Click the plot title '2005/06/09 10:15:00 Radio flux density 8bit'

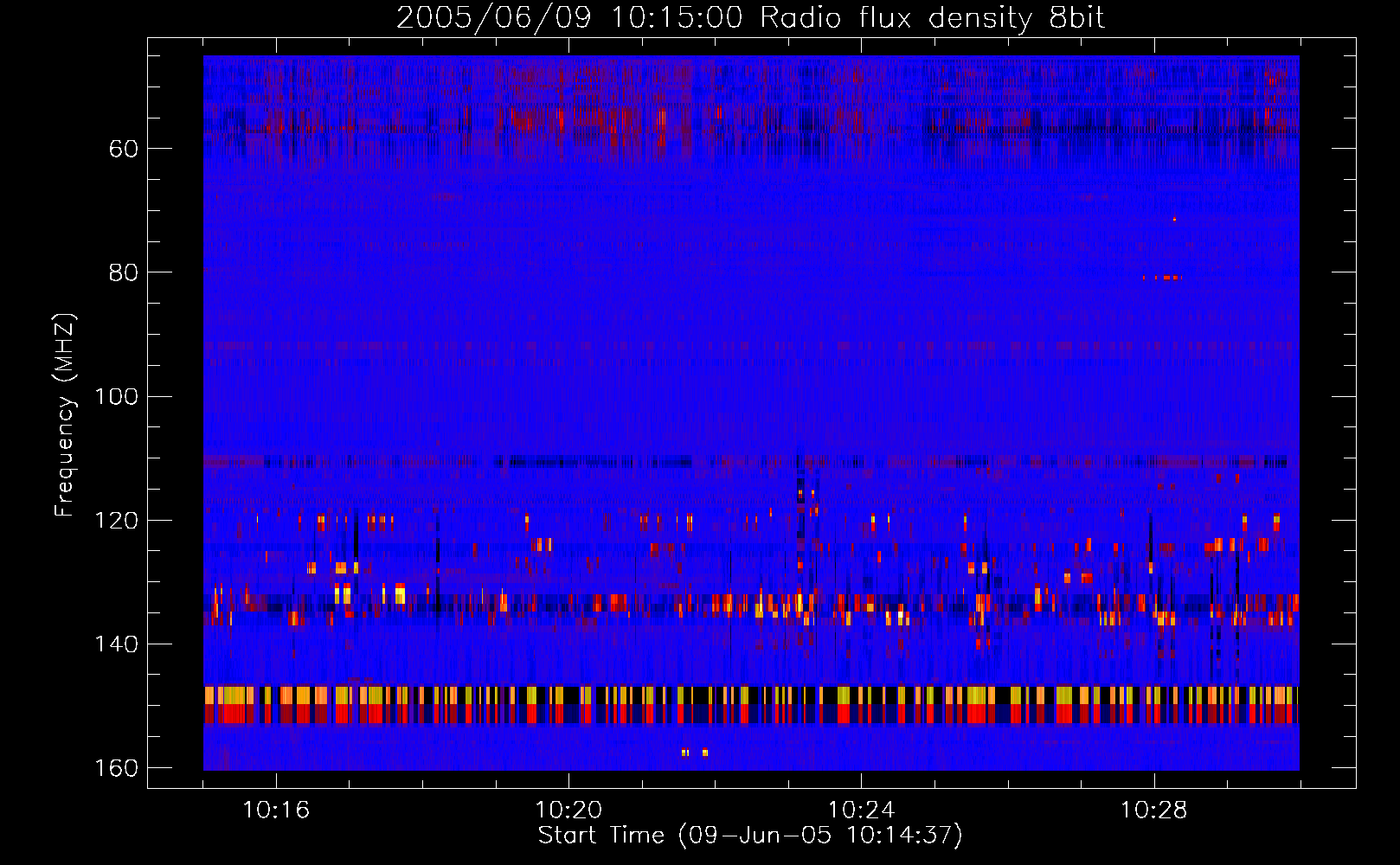coord(750,18)
